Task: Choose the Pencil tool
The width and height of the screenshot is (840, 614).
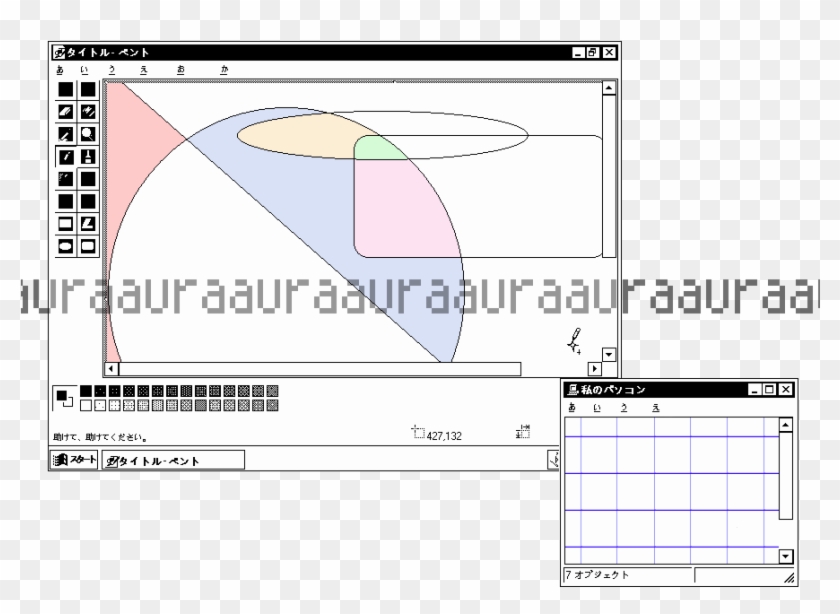Action: [x=66, y=156]
